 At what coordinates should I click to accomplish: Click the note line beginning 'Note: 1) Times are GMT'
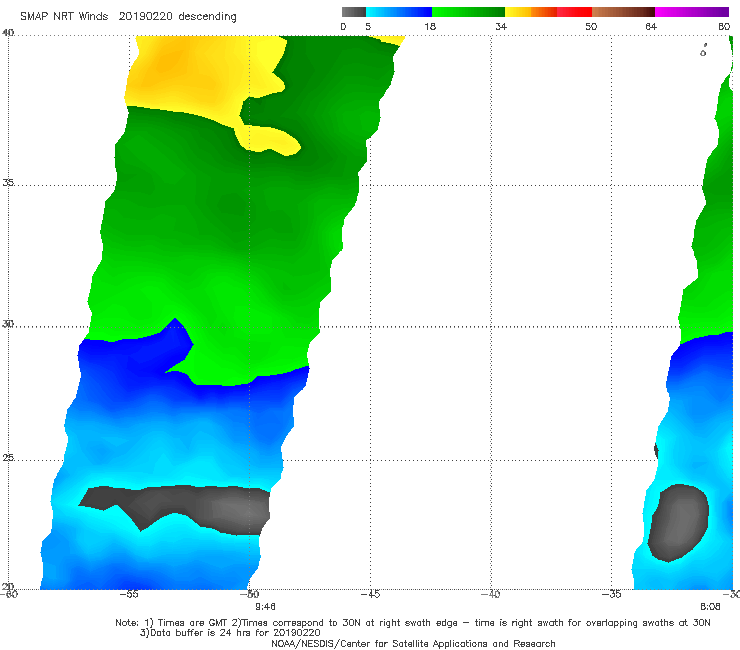coord(413,623)
